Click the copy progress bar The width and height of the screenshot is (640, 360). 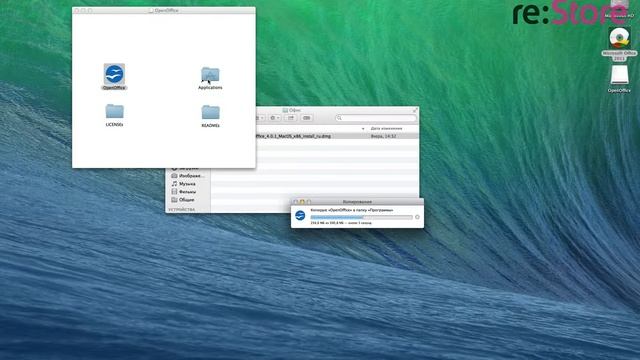[362, 217]
